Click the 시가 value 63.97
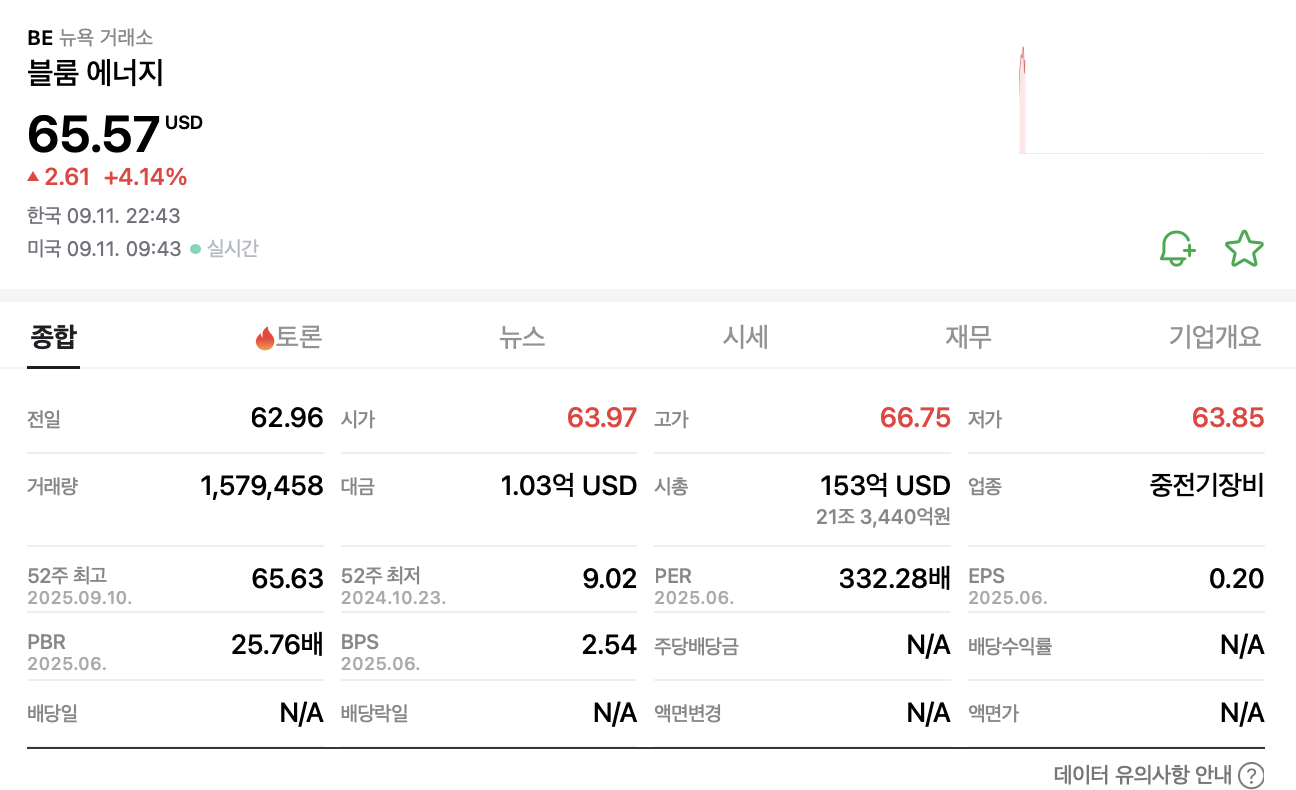Viewport: 1296px width, 790px height. 601,418
